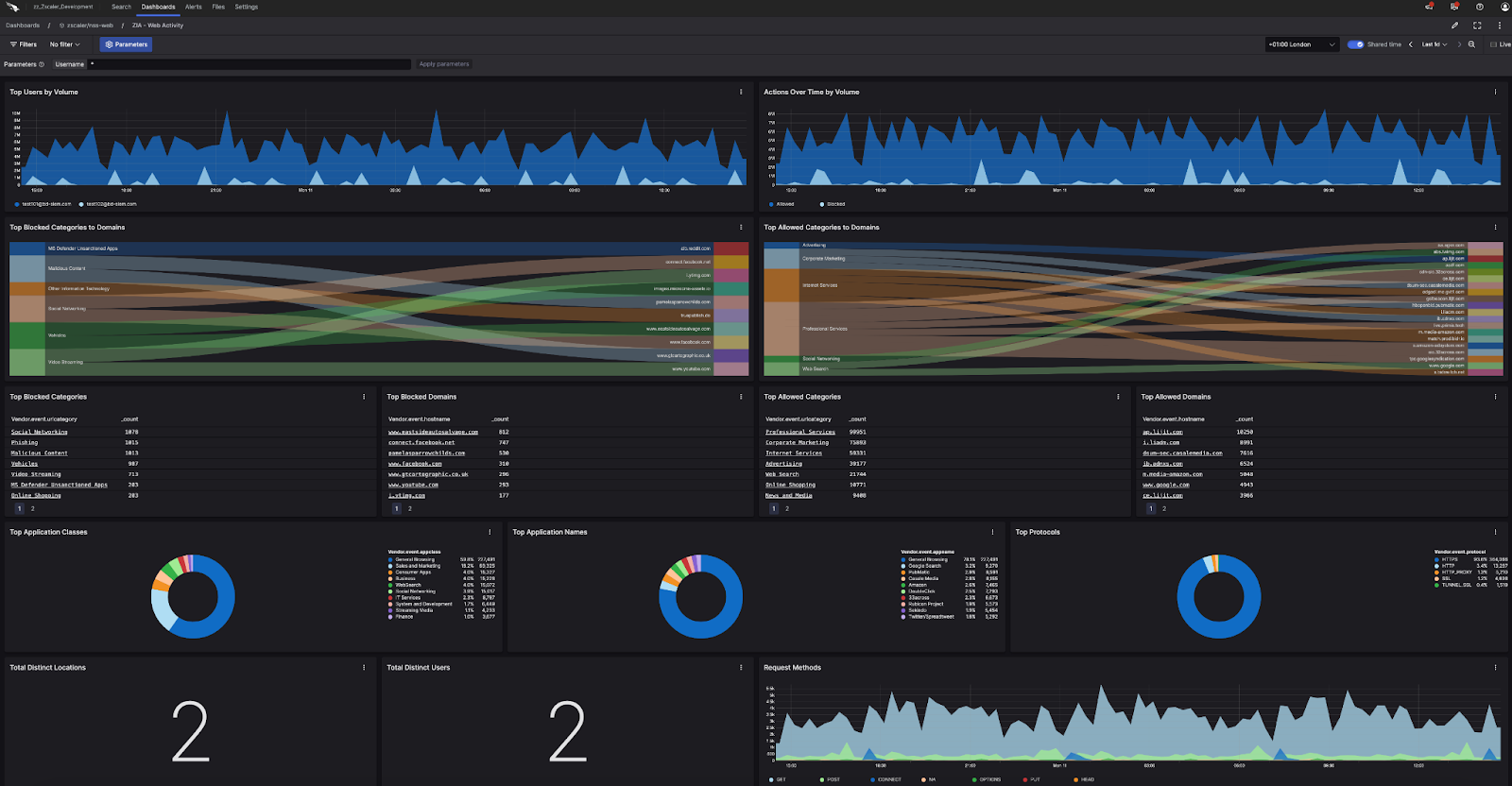Screen dimensions: 1512x786
Task: Click the pencil edit dashboard icon
Action: [1454, 26]
